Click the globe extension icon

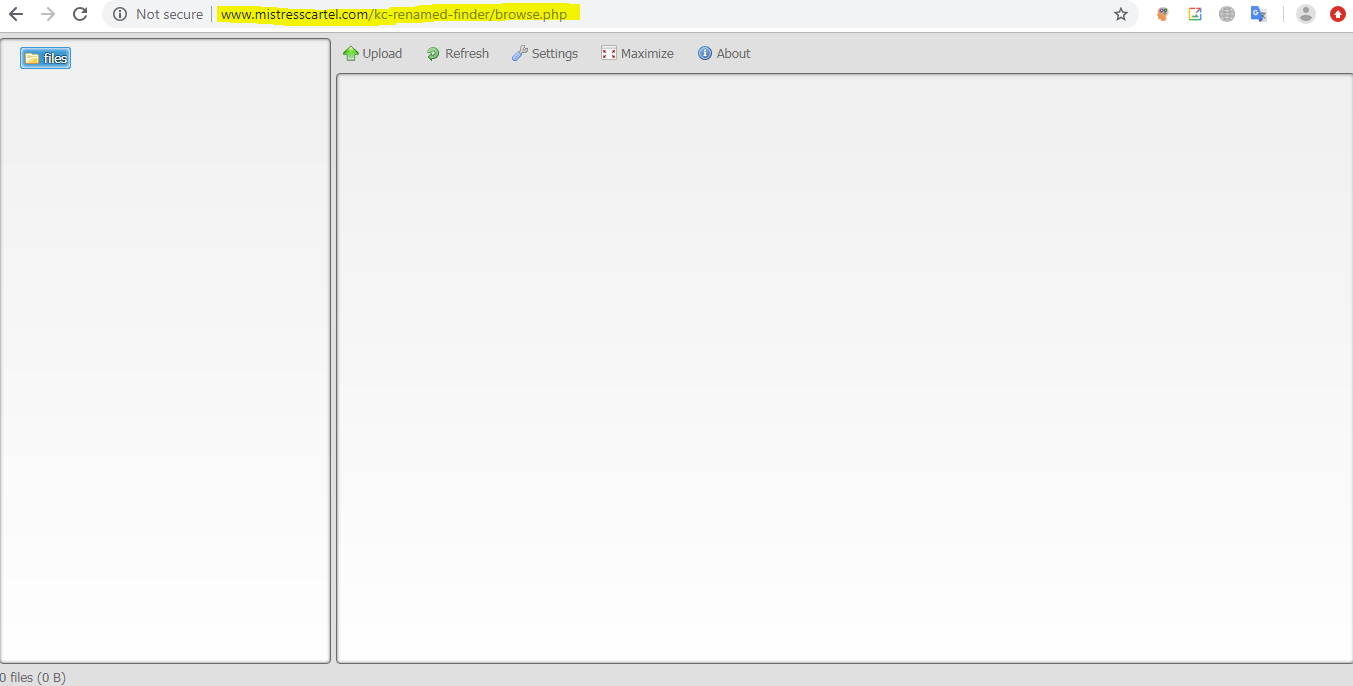[x=1227, y=14]
